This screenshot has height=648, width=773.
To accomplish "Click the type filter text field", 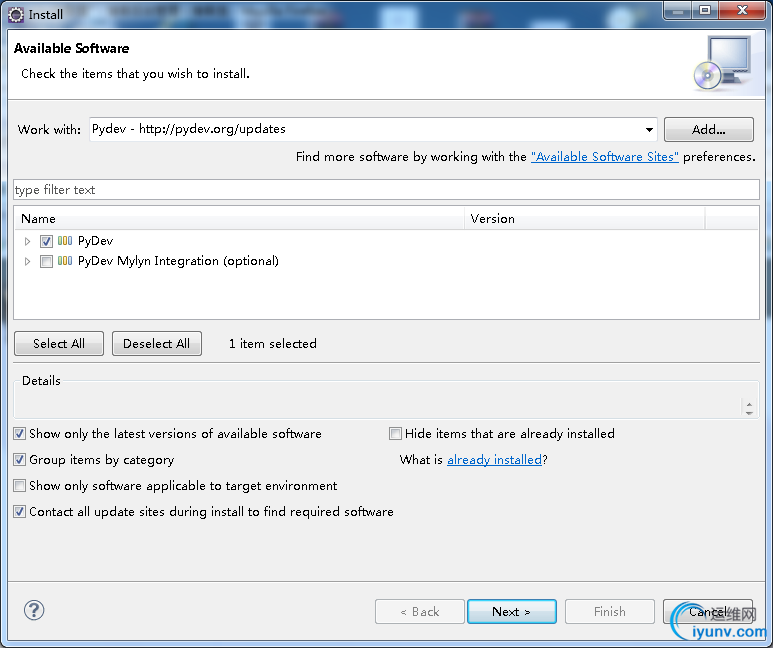I will pos(386,190).
